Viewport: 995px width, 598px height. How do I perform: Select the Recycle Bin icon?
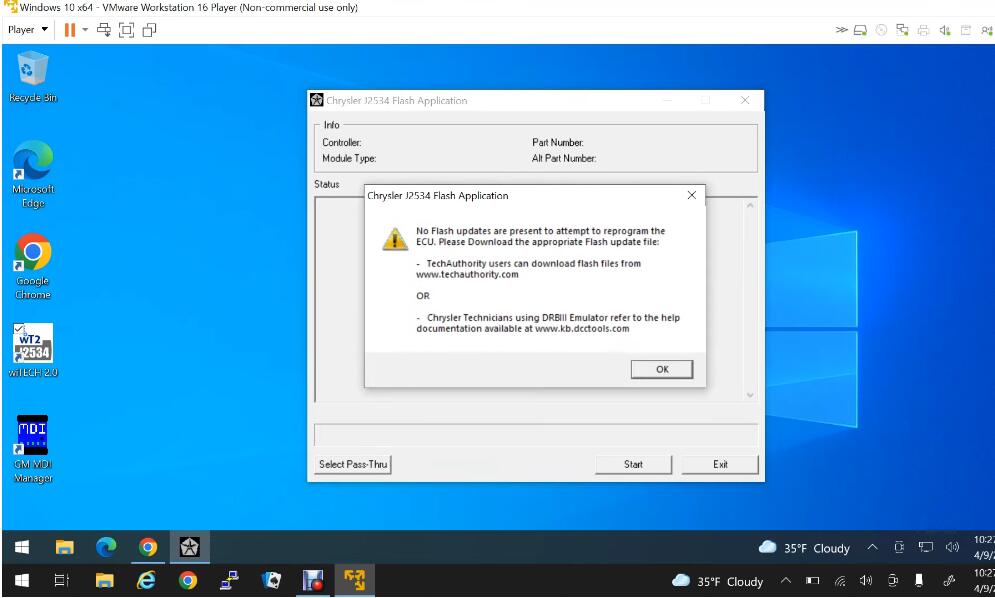(33, 77)
